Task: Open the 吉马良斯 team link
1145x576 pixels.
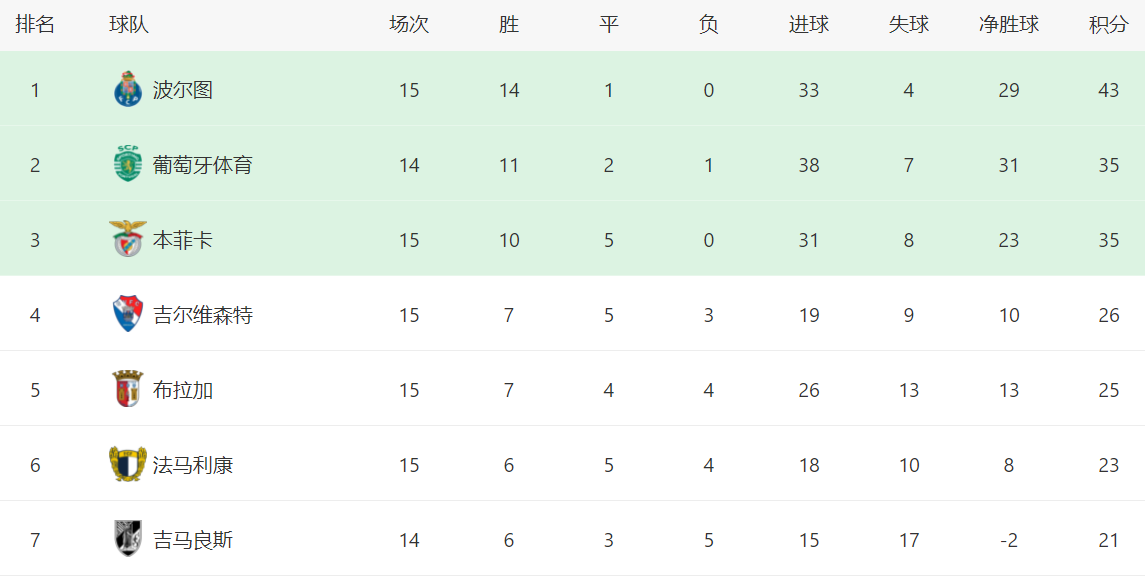Action: pyautogui.click(x=193, y=540)
